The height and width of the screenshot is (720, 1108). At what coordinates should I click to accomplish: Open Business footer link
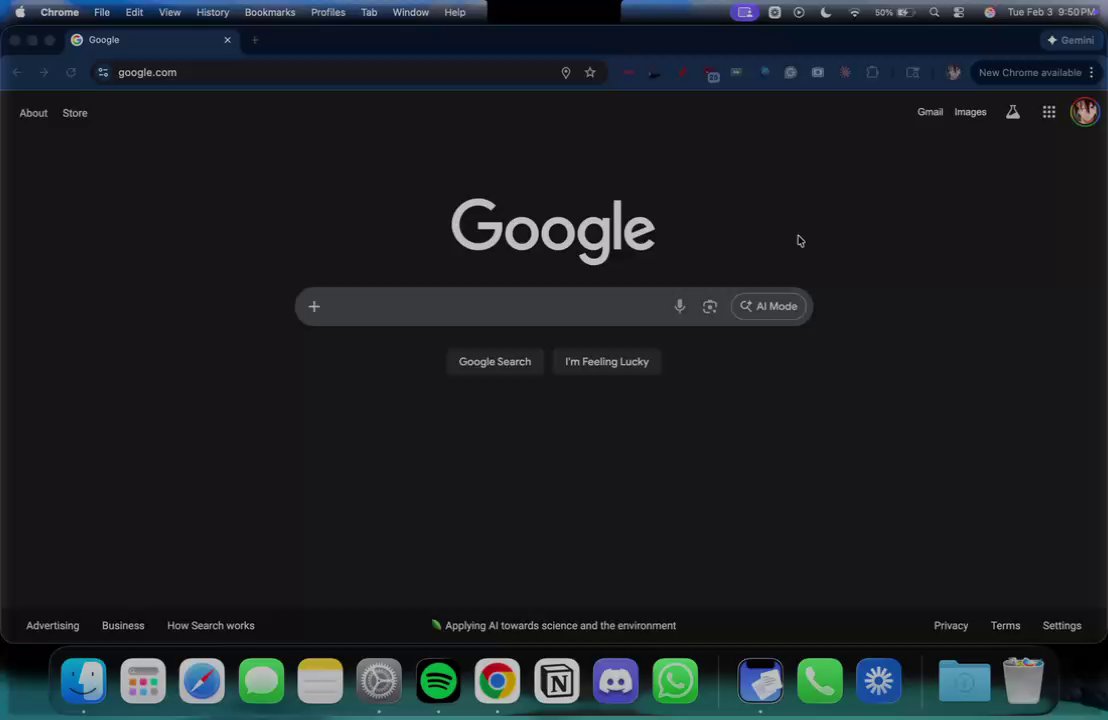click(123, 625)
